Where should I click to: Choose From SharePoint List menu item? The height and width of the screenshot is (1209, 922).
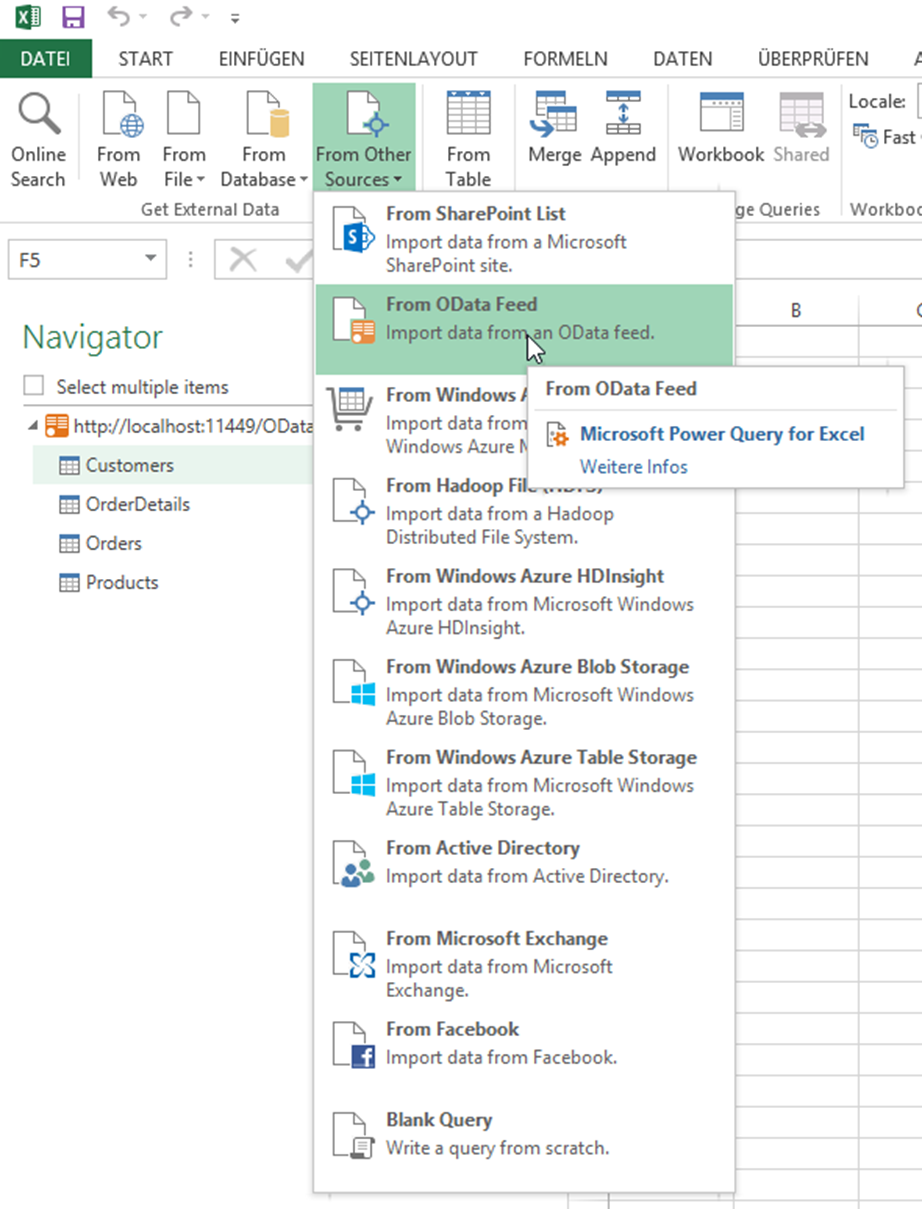pos(524,240)
